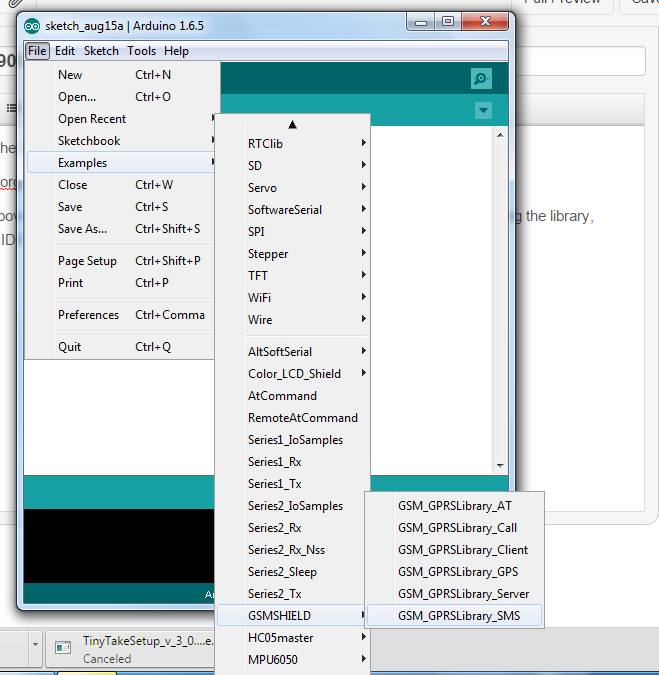This screenshot has height=675, width=659.
Task: Expand the SD examples submenu
Action: pos(293,166)
